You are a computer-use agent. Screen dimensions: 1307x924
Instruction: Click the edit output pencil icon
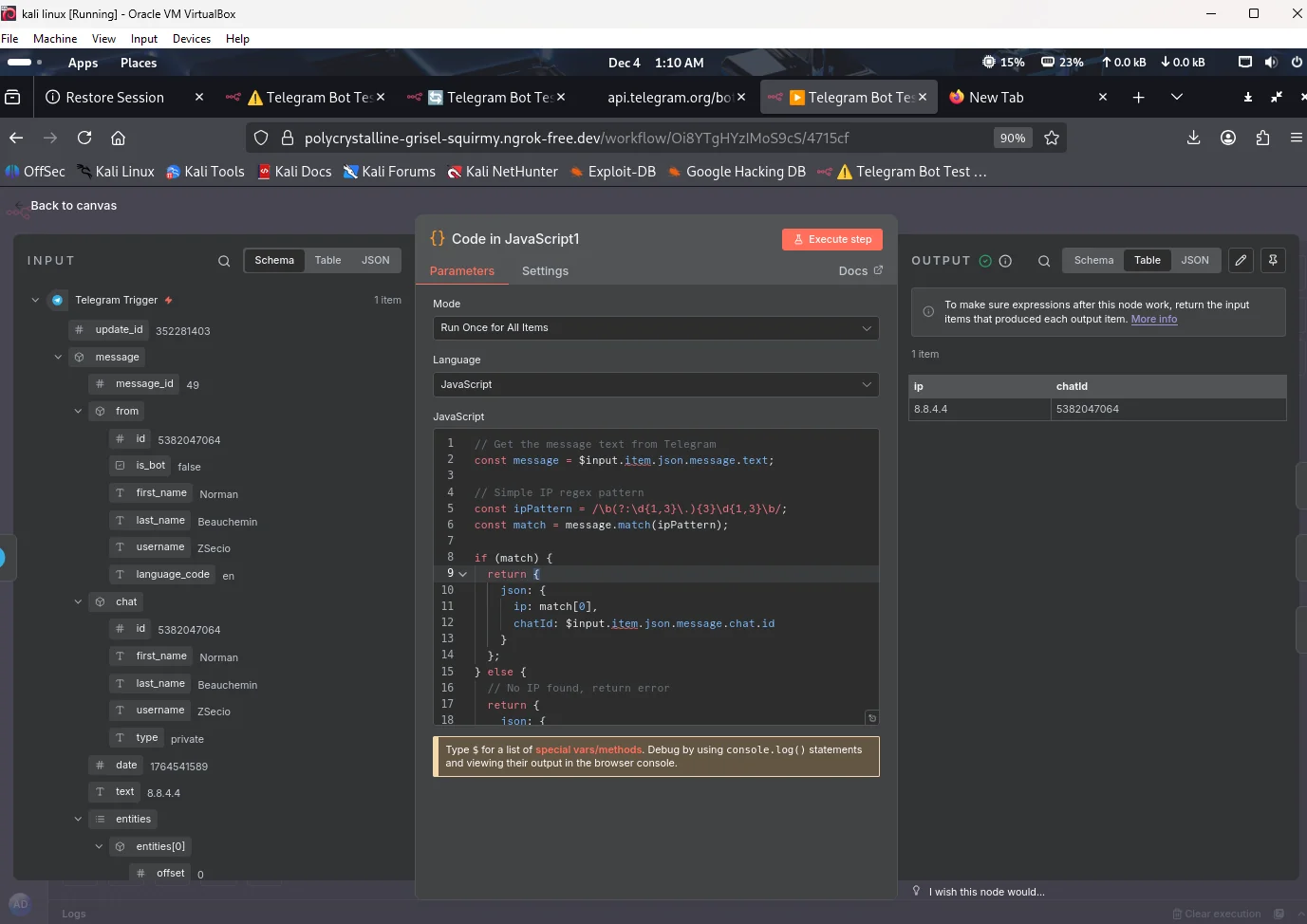pos(1241,260)
